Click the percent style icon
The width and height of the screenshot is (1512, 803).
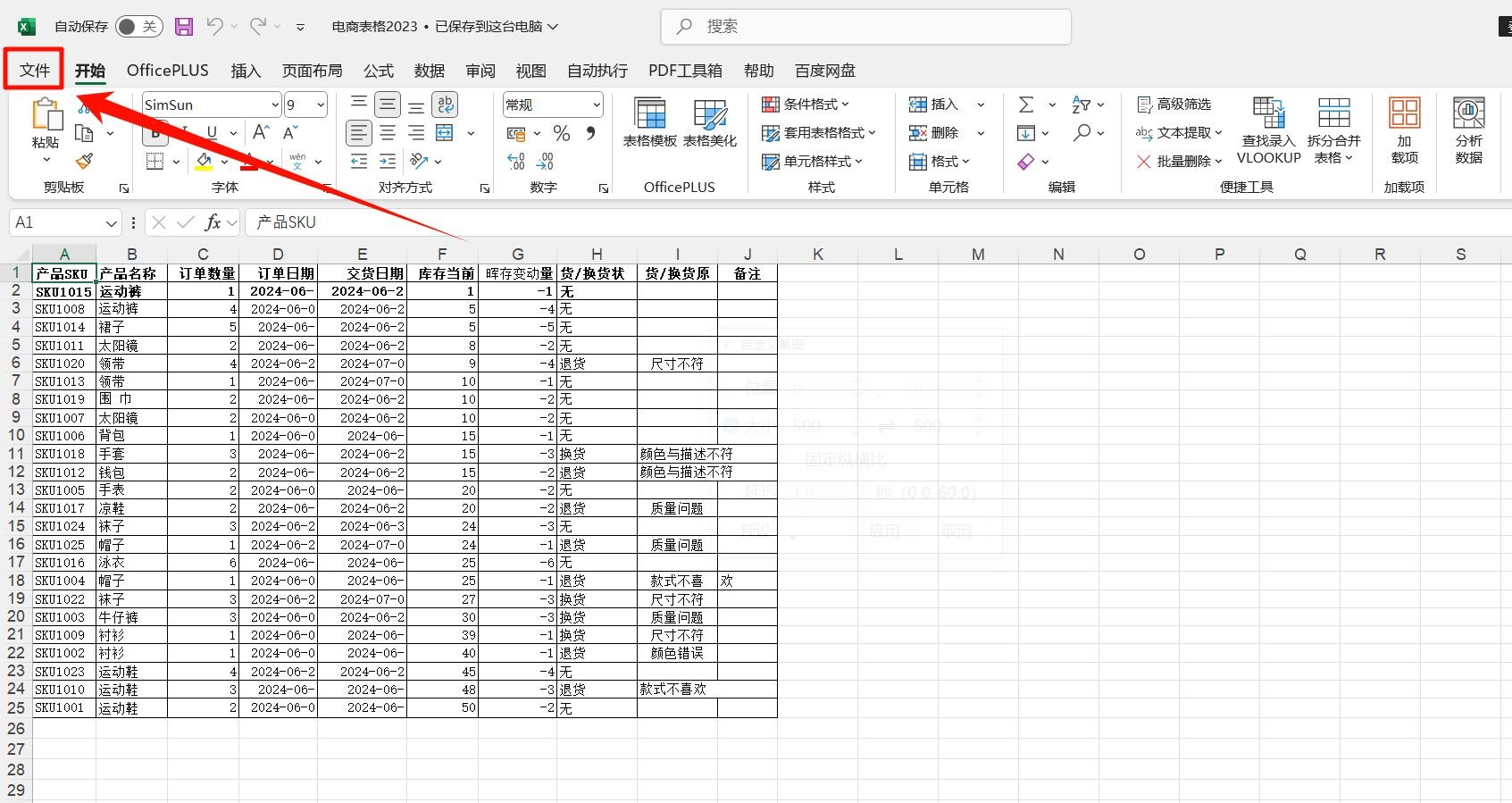pyautogui.click(x=561, y=133)
